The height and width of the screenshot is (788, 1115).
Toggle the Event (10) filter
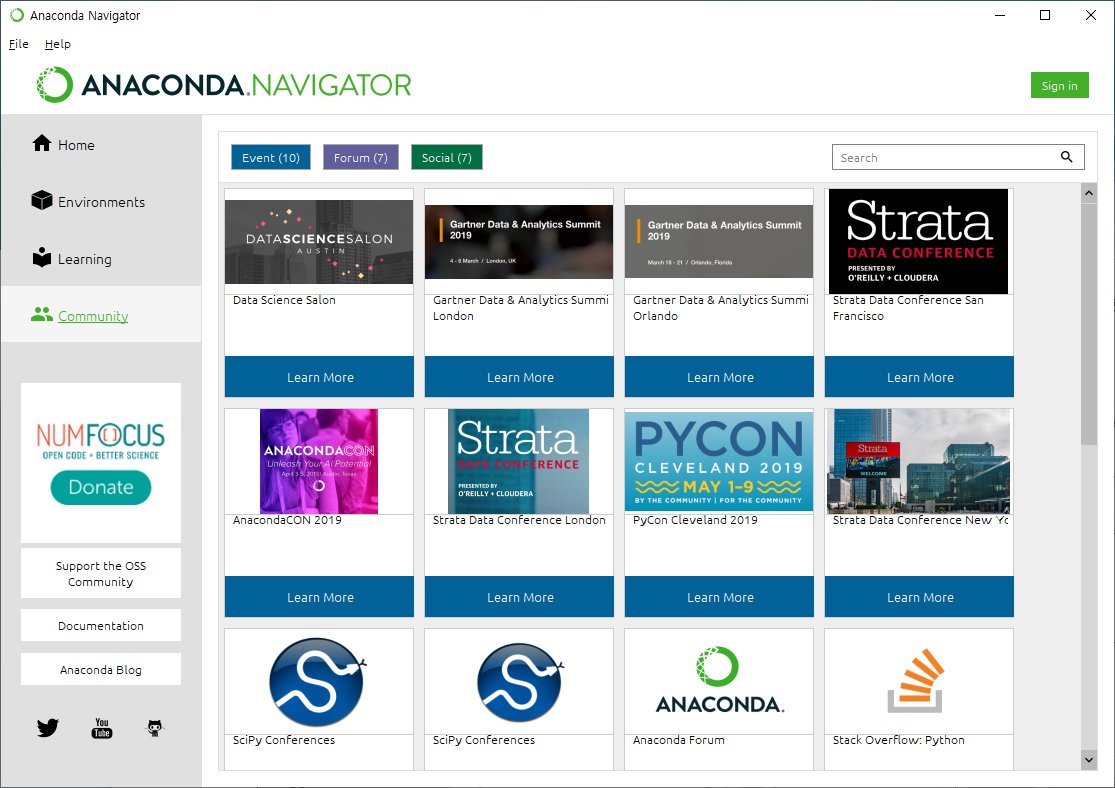coord(271,157)
